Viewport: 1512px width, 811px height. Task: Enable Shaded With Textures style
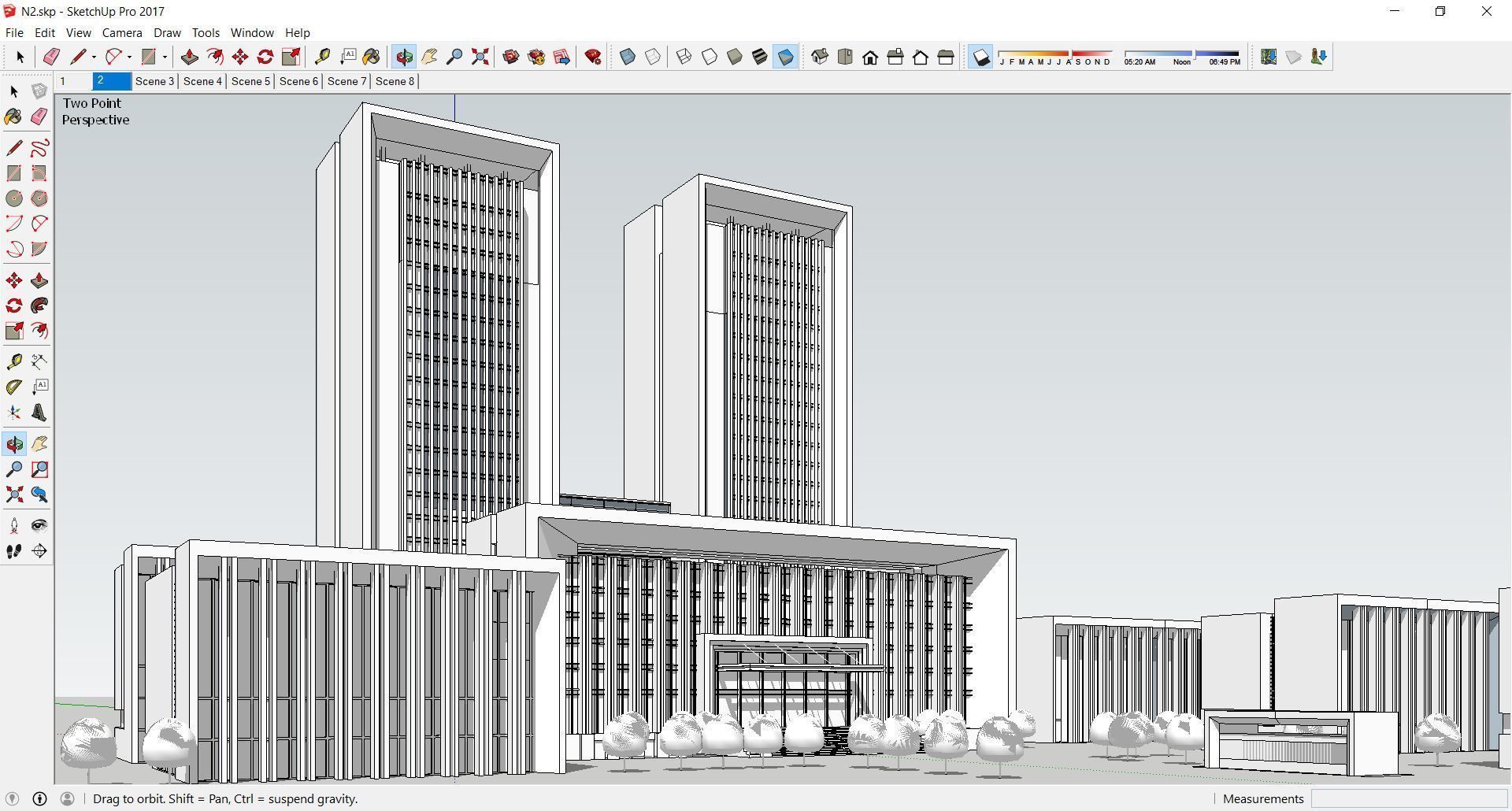[x=760, y=57]
